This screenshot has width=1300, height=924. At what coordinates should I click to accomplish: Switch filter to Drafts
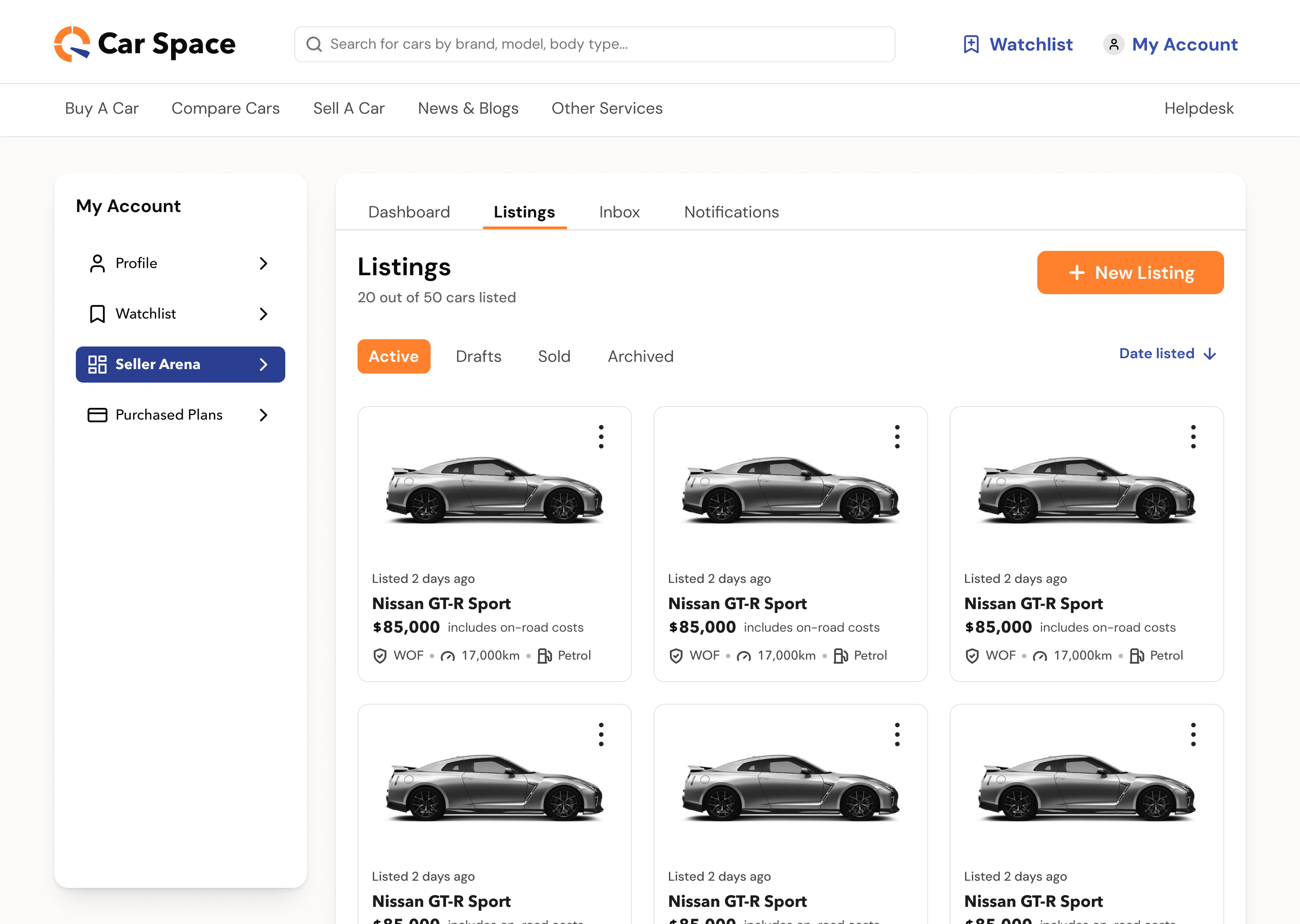point(478,356)
